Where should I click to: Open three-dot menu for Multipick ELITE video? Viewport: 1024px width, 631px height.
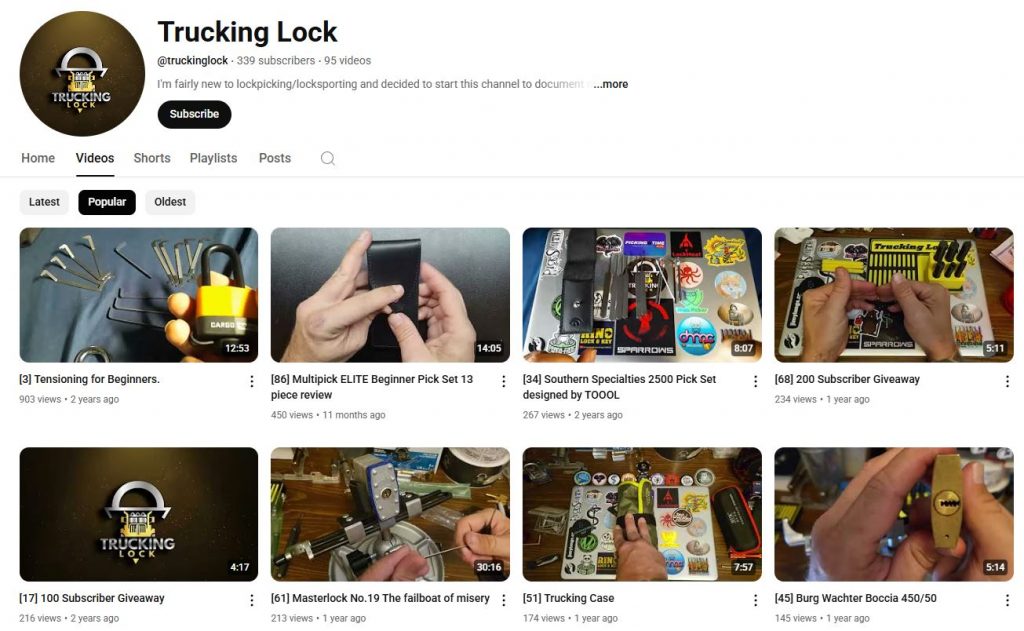504,381
